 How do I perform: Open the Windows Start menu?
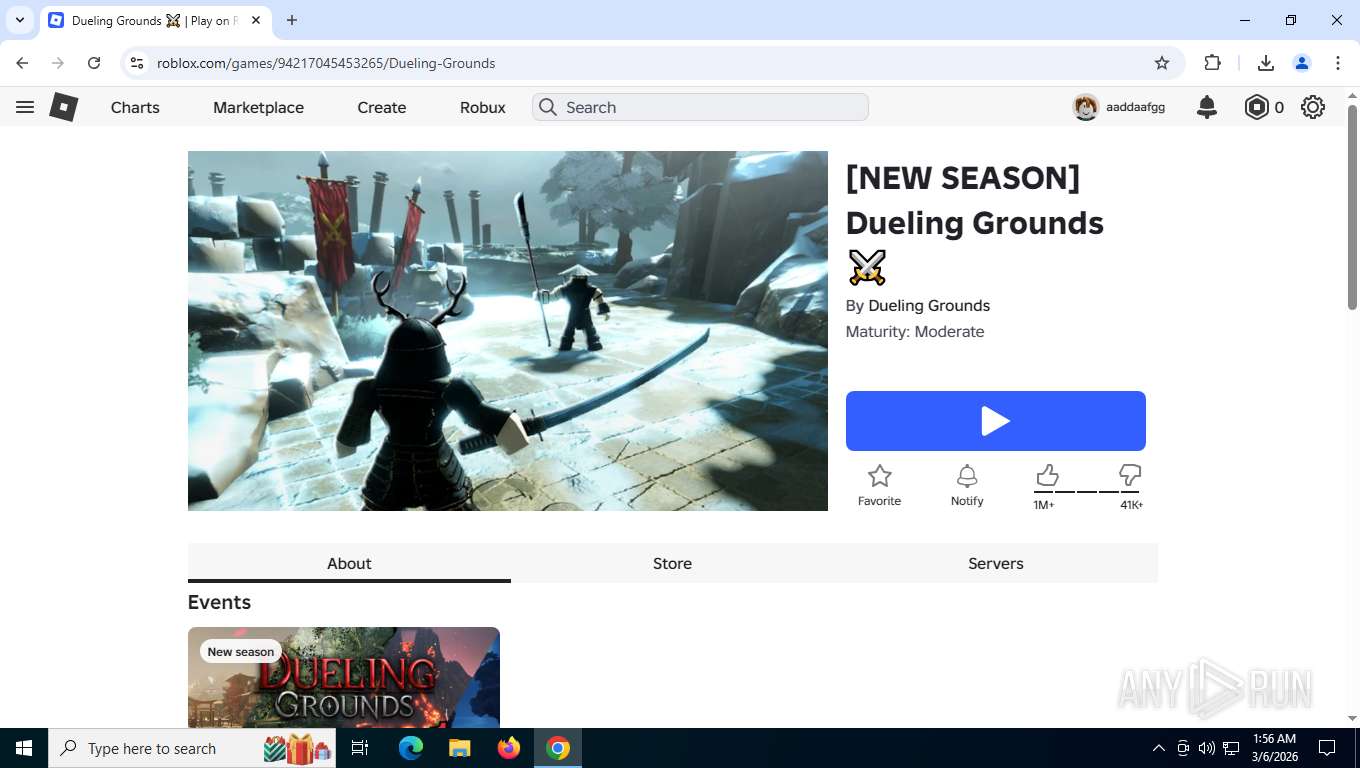tap(23, 748)
